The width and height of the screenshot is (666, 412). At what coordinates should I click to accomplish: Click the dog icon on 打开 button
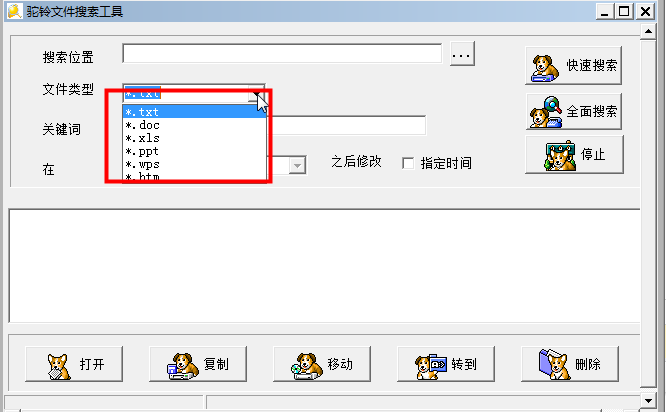59,367
